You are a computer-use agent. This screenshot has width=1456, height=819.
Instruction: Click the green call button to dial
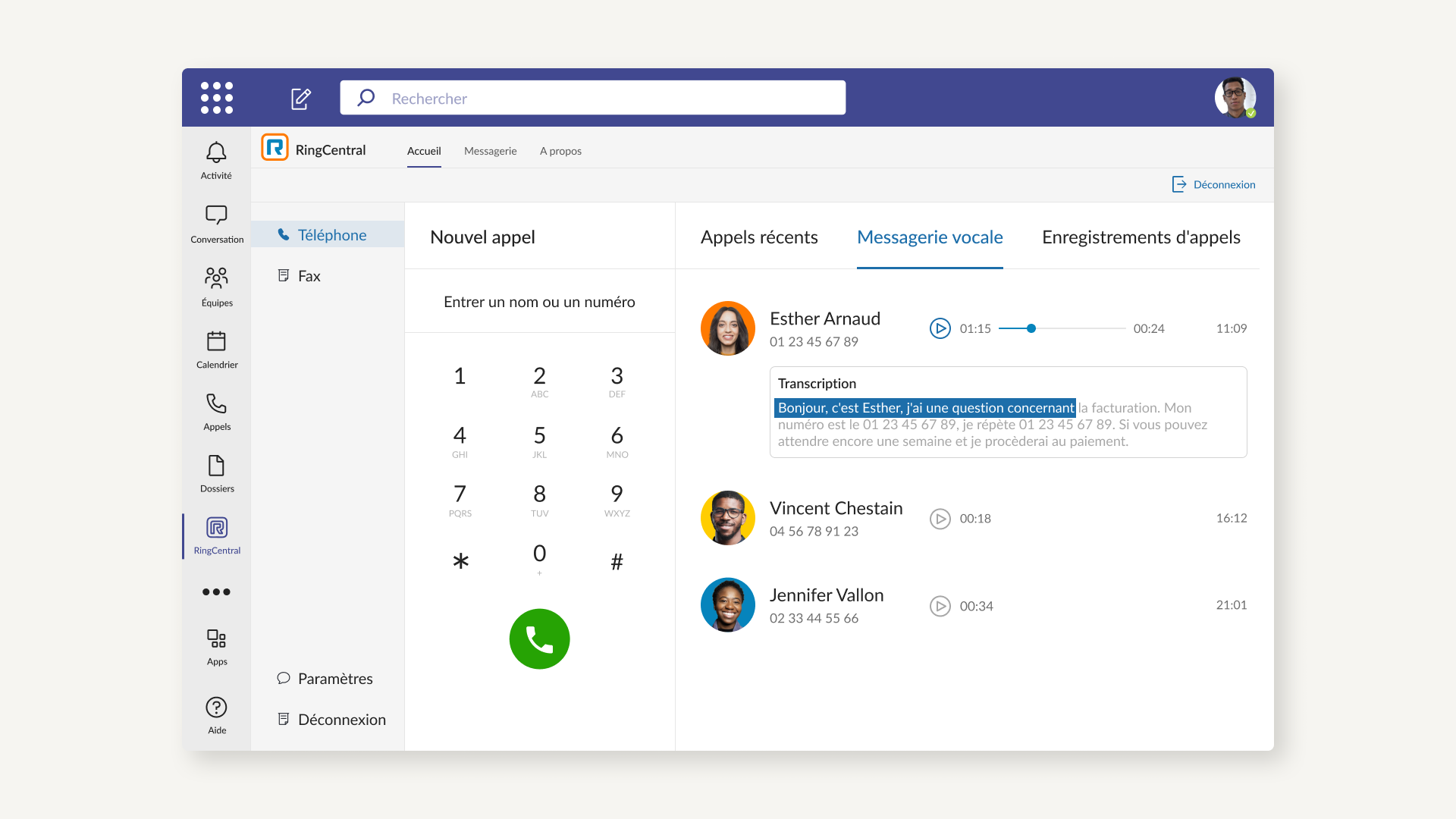pyautogui.click(x=539, y=640)
